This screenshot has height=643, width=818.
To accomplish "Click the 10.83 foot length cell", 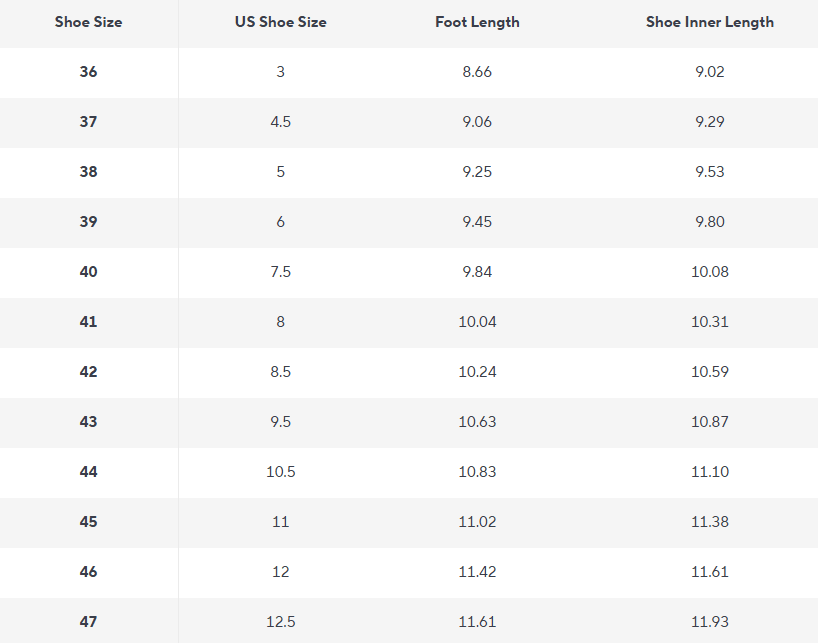I will tap(477, 472).
